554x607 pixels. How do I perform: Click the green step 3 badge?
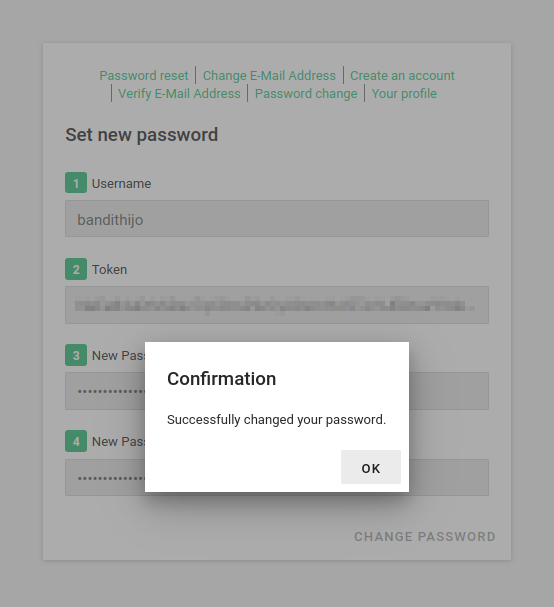pyautogui.click(x=76, y=355)
